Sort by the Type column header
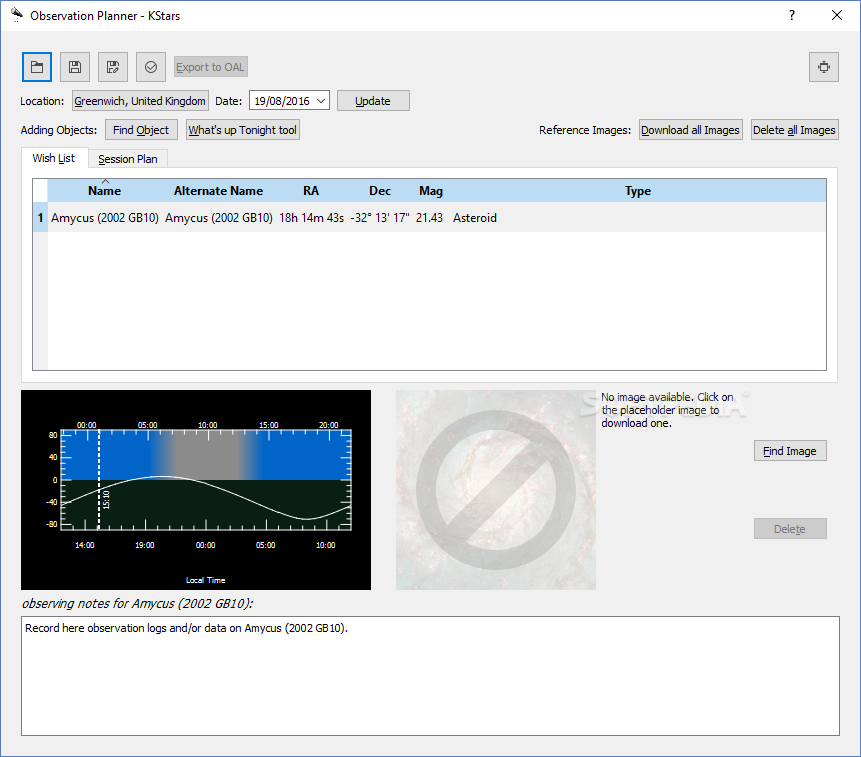Viewport: 861px width, 757px height. pos(638,190)
